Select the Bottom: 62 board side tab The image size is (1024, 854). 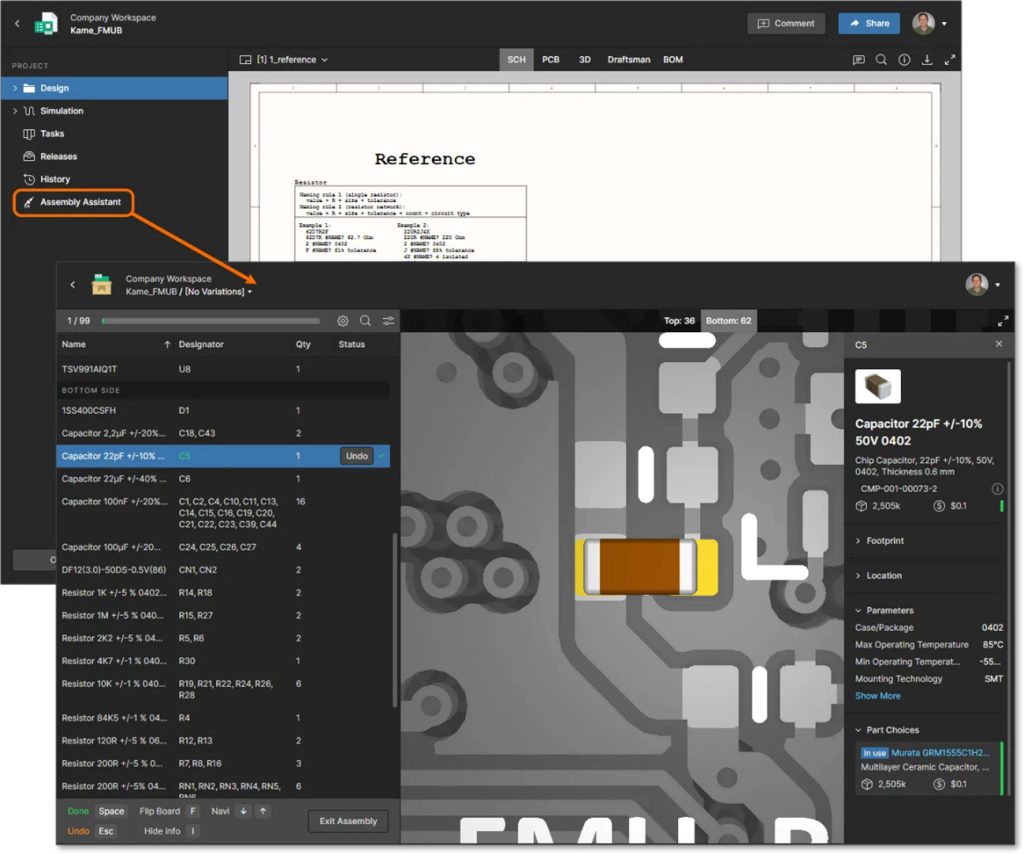728,321
